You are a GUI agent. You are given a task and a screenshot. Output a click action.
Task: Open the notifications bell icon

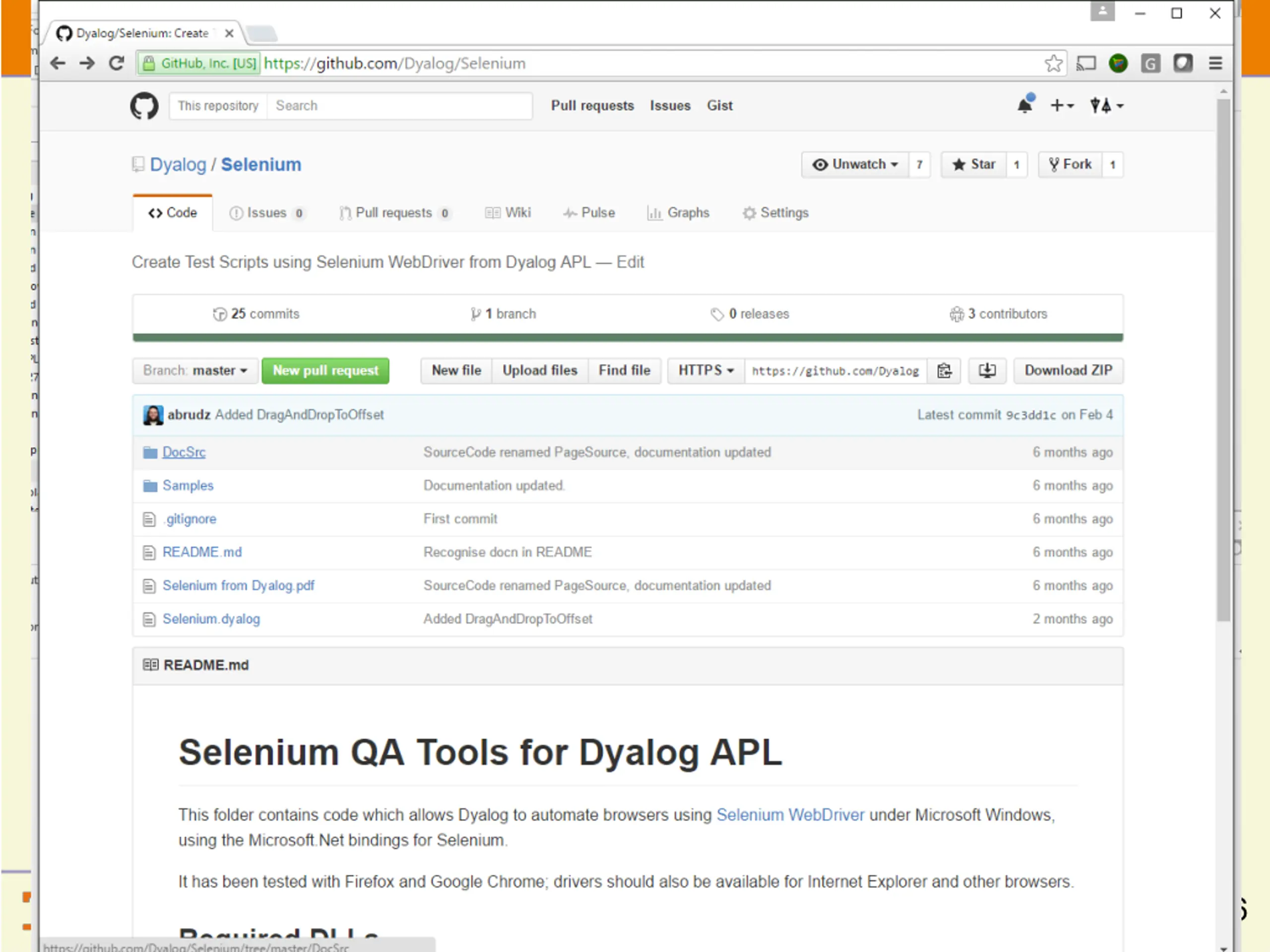[x=1025, y=105]
